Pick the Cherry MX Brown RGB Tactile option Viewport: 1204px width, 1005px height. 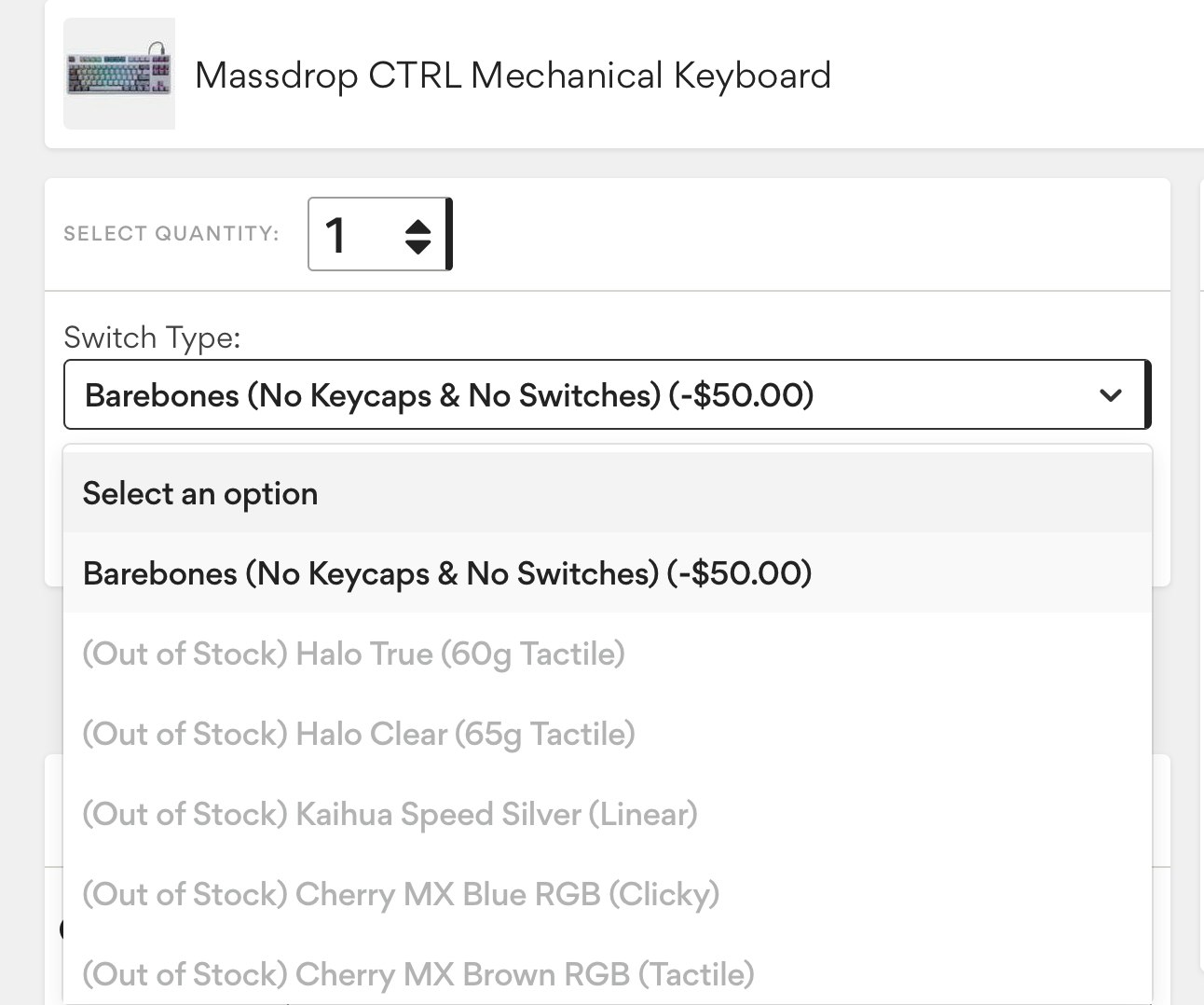click(418, 974)
